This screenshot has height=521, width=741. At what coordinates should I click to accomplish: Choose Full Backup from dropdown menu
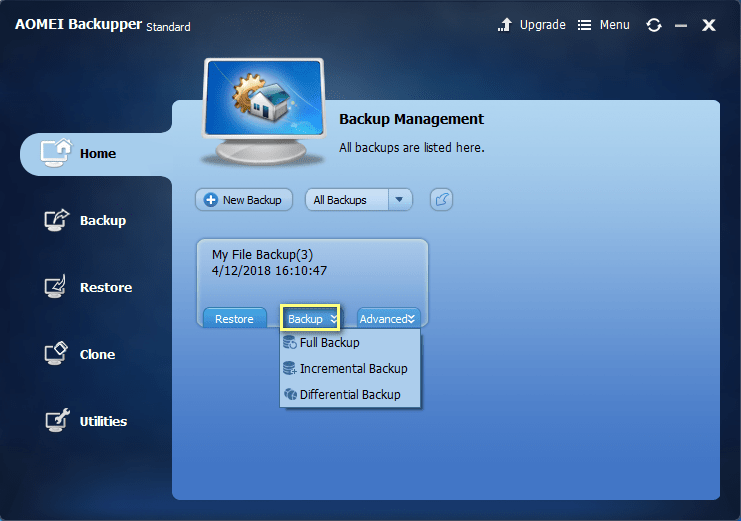click(x=350, y=342)
